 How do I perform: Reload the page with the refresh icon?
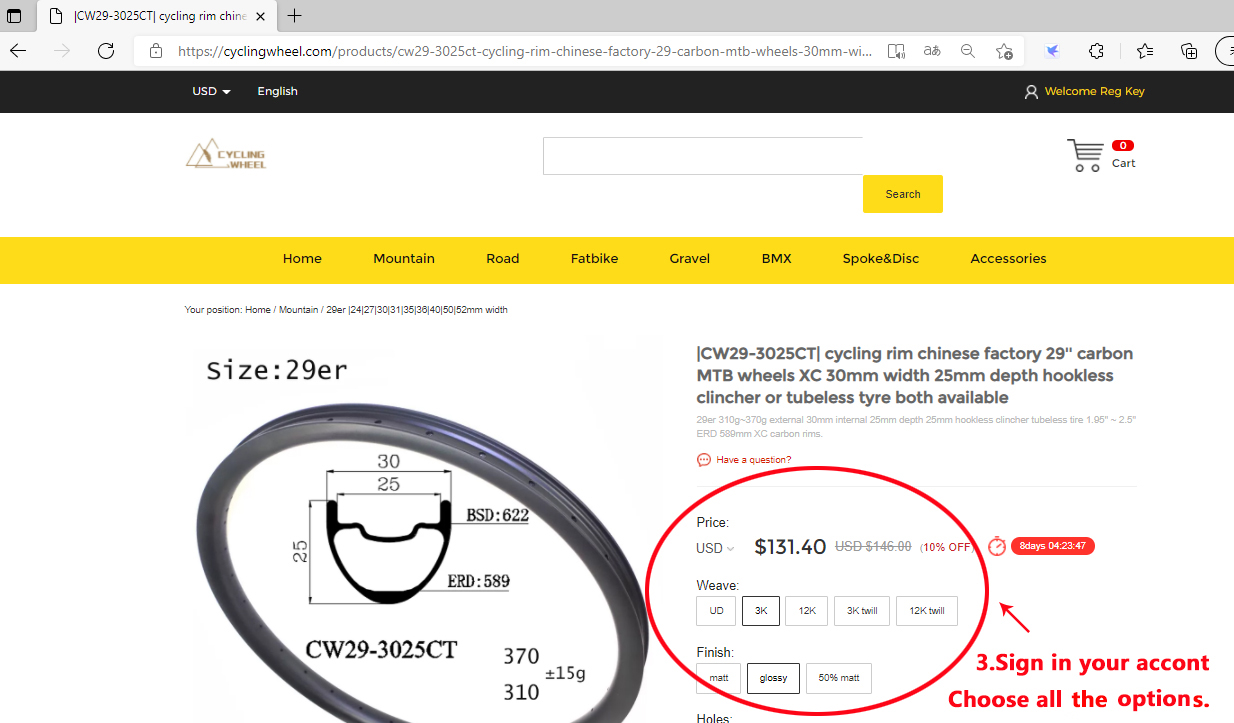pos(106,51)
